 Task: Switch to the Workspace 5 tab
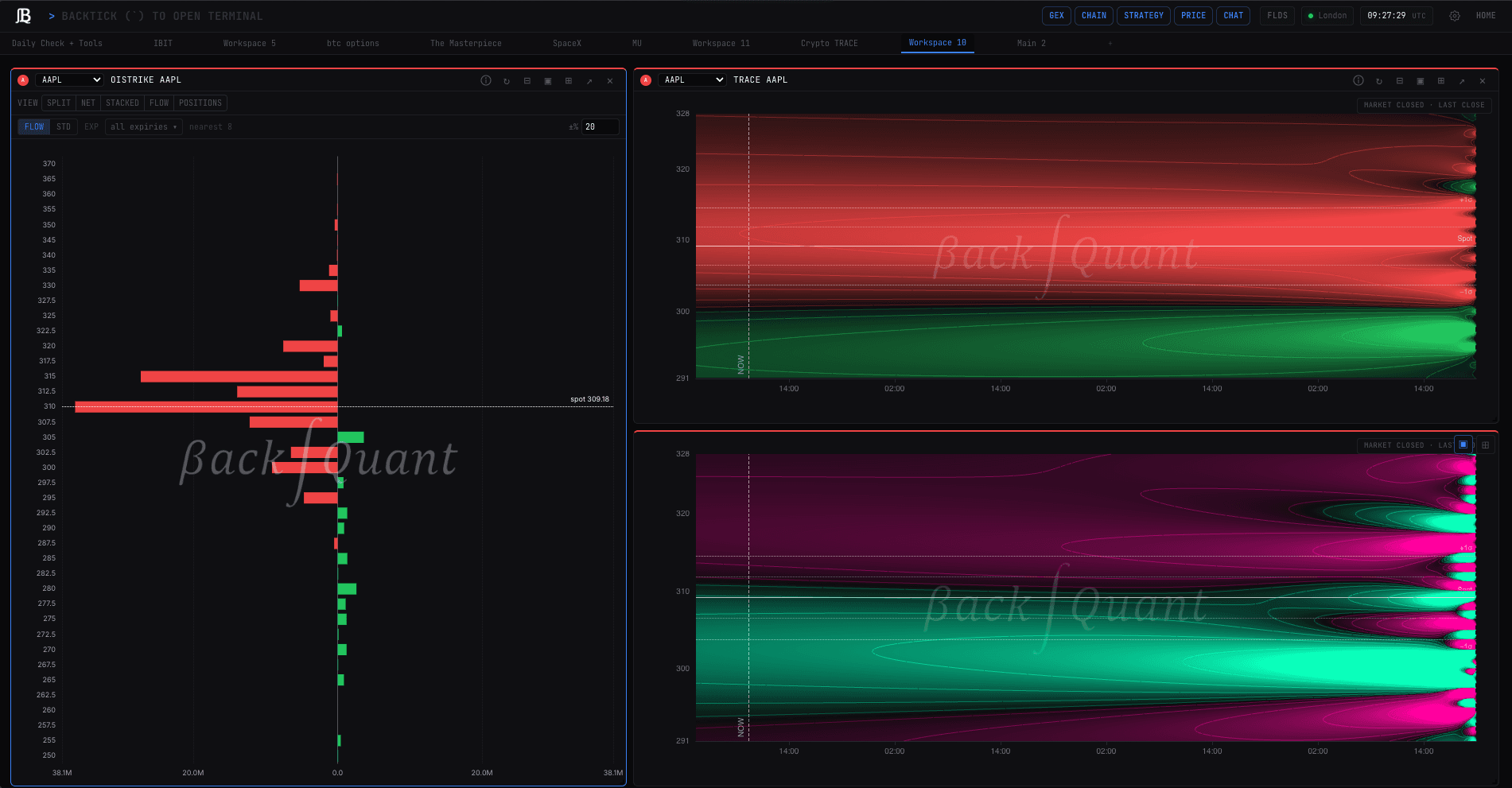pos(250,43)
